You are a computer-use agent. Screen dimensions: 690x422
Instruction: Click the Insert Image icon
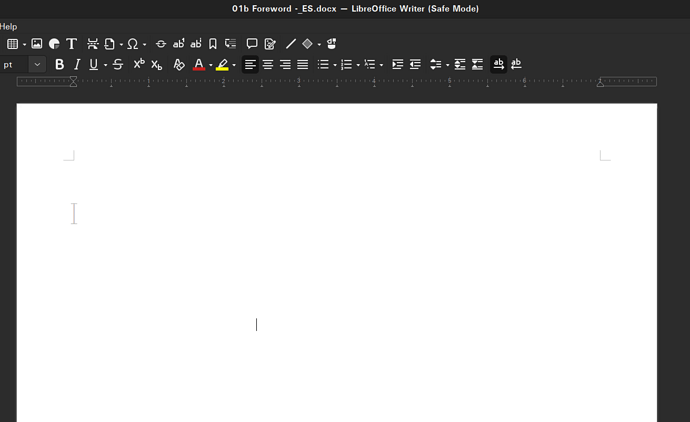tap(37, 44)
